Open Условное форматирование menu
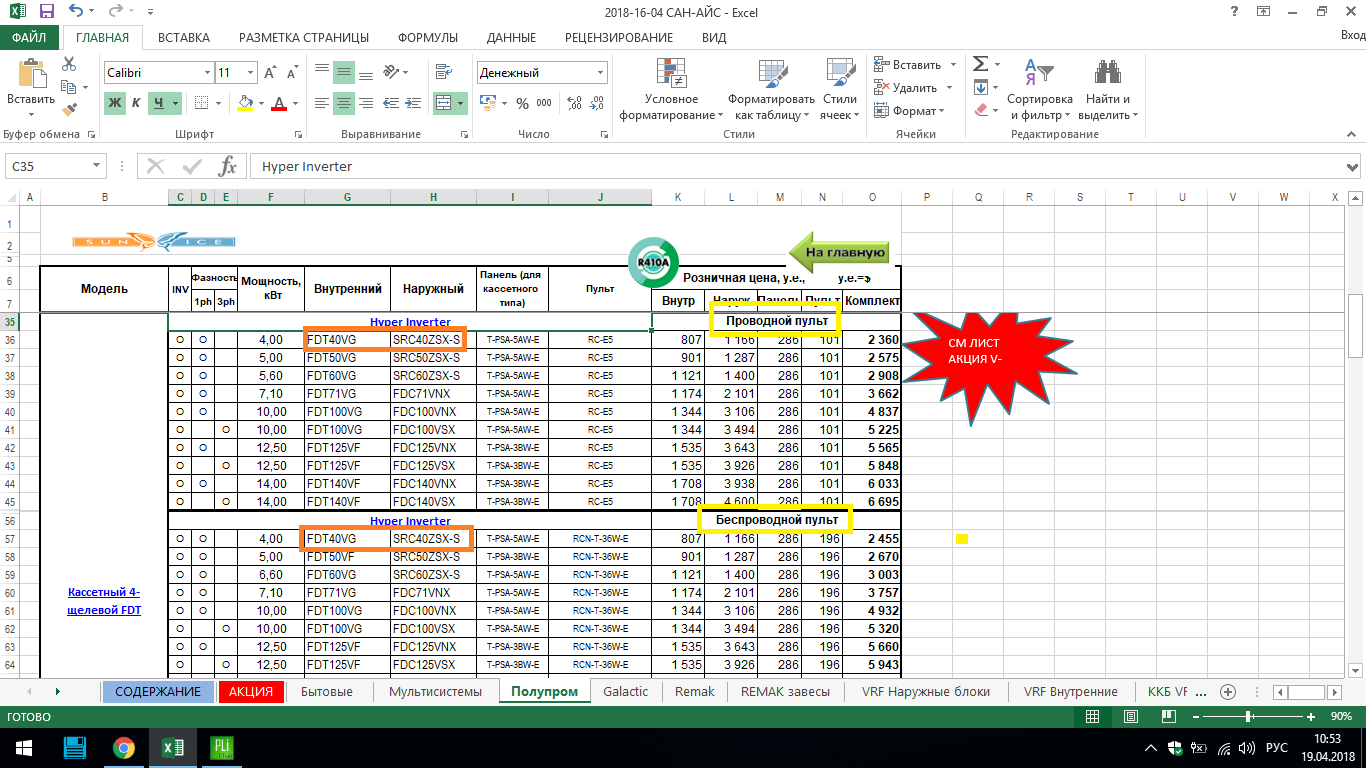 [x=671, y=89]
